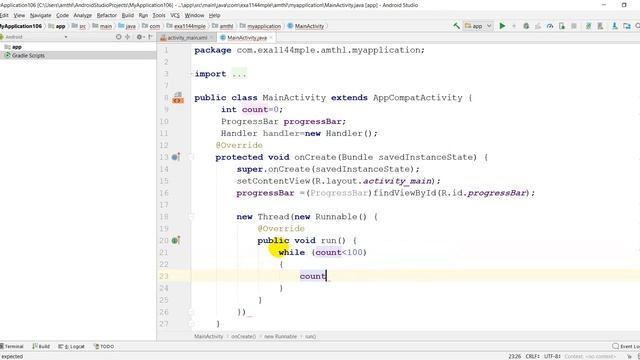Open the TODO tool window

tap(104, 347)
